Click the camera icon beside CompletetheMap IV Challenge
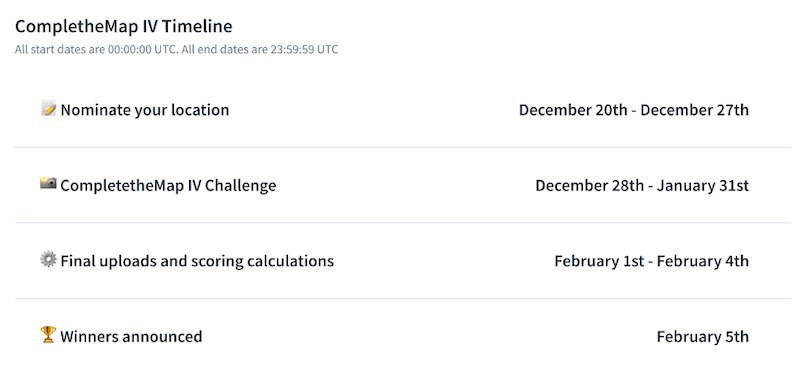The height and width of the screenshot is (367, 800). (x=48, y=184)
